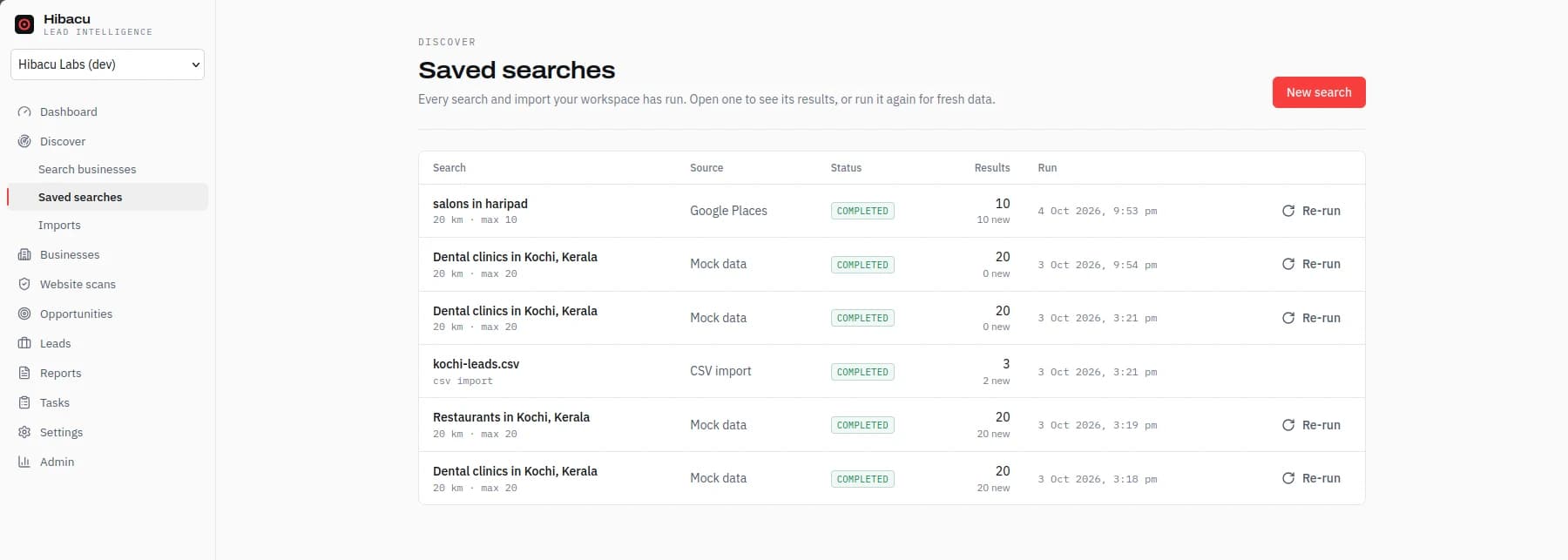The height and width of the screenshot is (560, 1568).
Task: Click COMPLETED badge for kochi-leads.csv
Action: click(862, 372)
